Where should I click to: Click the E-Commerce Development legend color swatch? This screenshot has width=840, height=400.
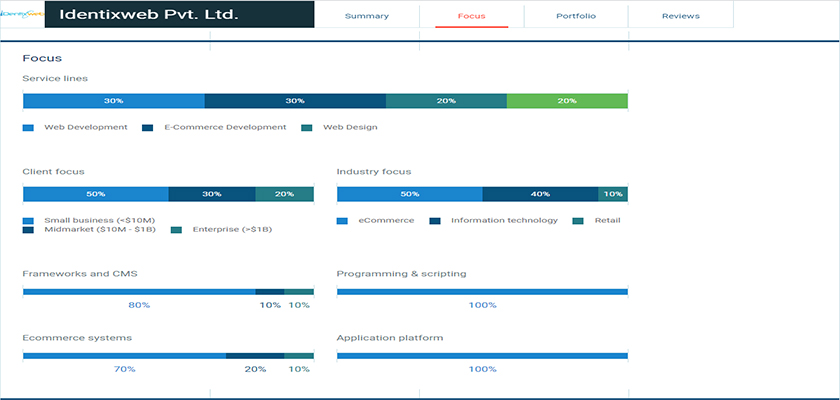(x=148, y=127)
